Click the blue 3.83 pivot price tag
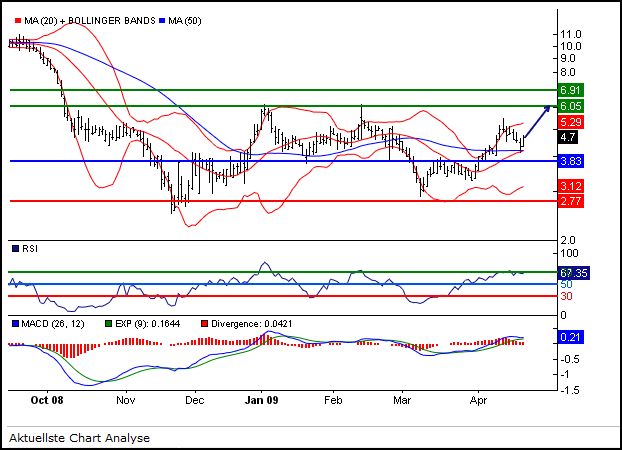Viewport: 622px width, 450px height. [x=570, y=161]
